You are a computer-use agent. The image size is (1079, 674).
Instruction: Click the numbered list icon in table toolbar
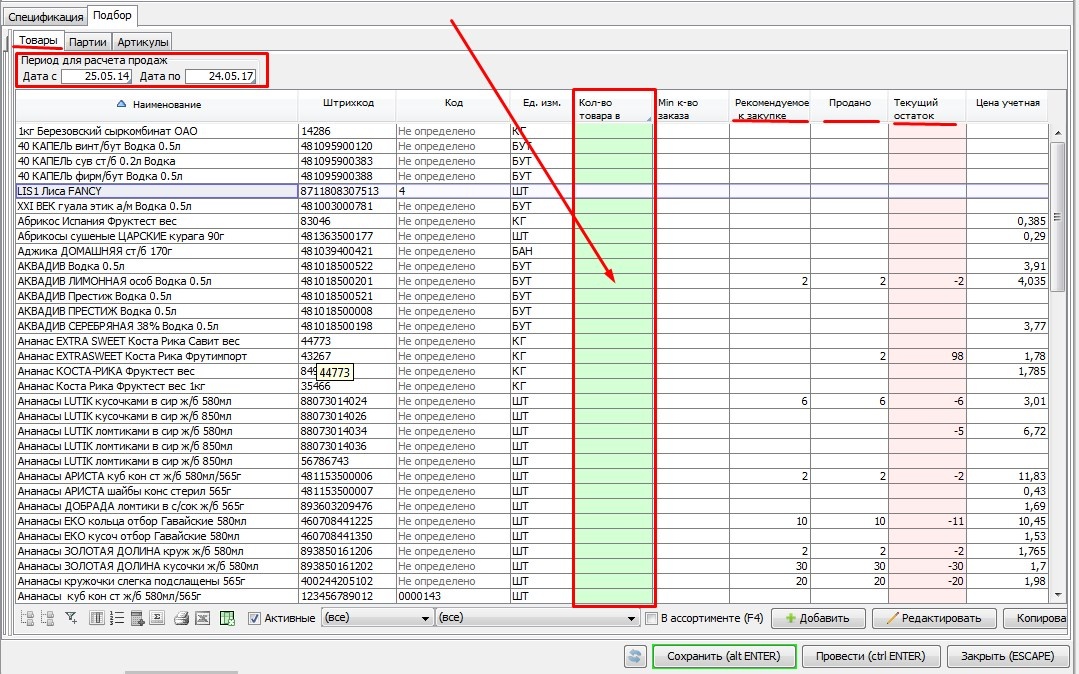117,618
